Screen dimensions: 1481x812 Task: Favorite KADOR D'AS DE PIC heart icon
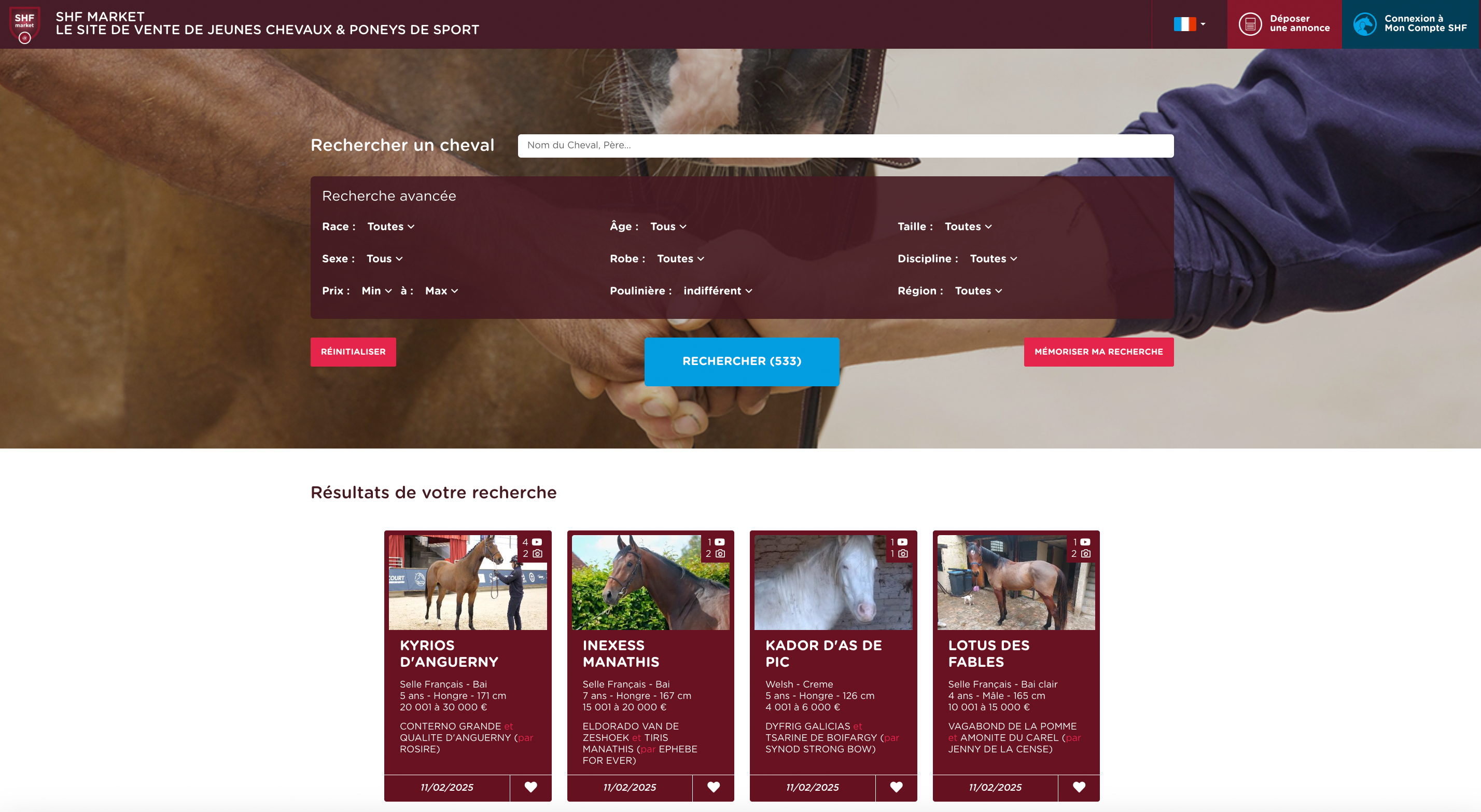[x=896, y=787]
